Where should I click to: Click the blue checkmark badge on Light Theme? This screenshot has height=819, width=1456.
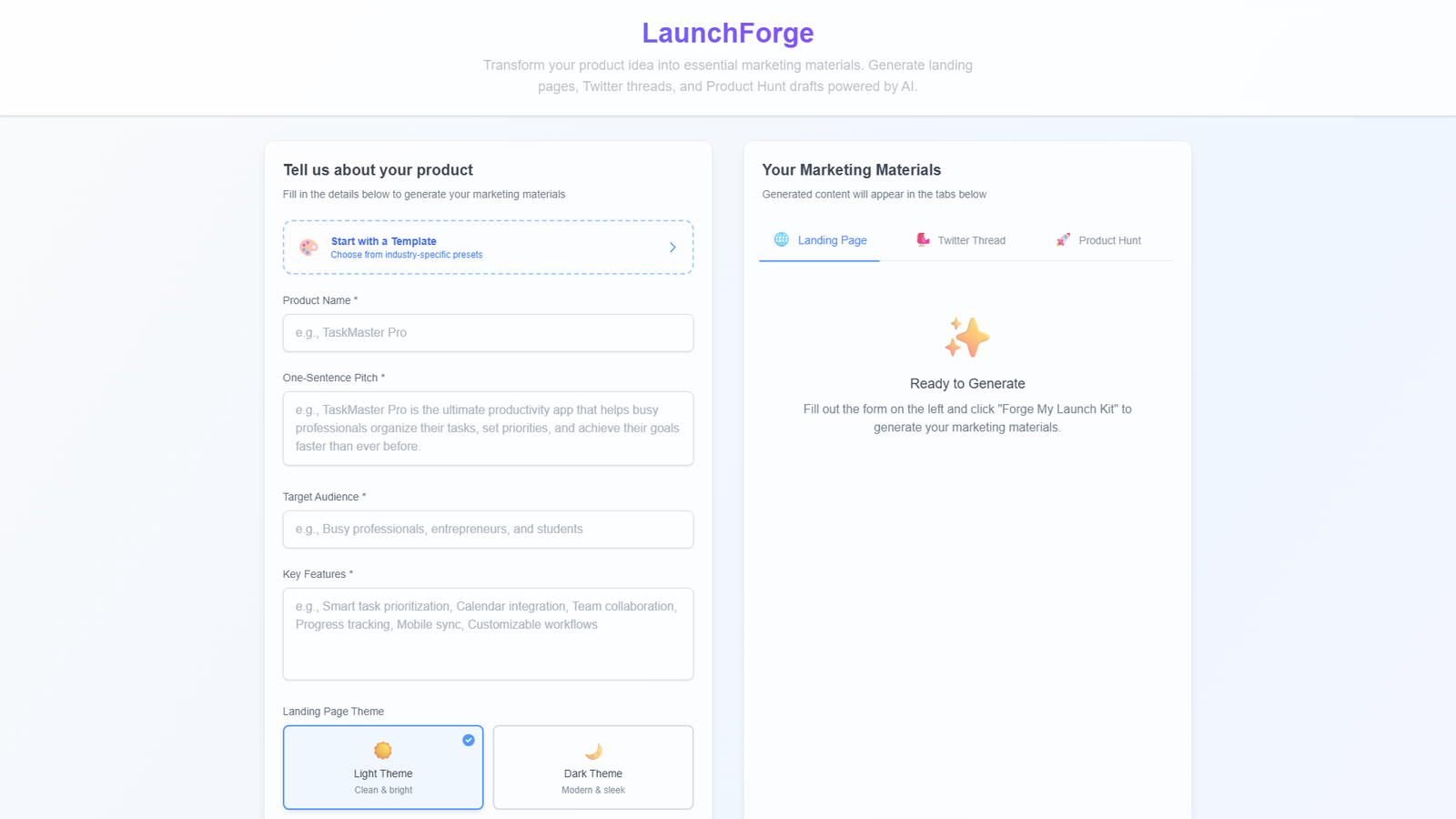coord(469,740)
